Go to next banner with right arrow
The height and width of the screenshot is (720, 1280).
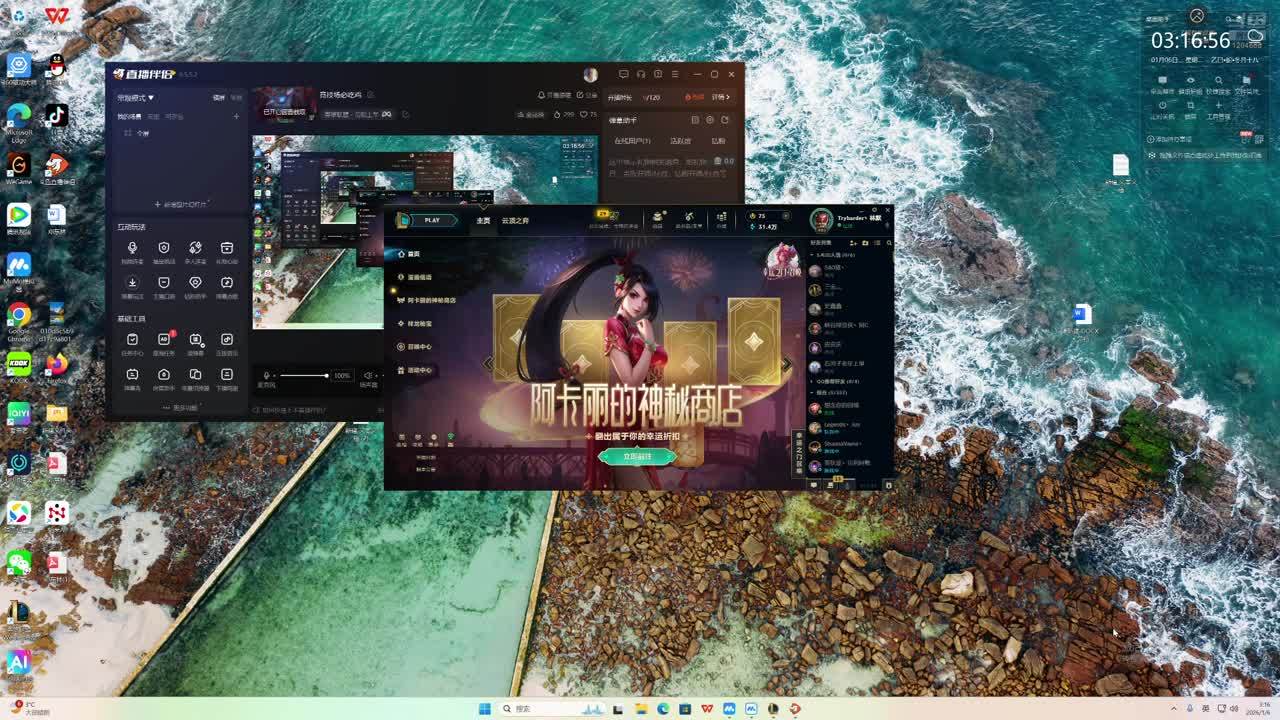click(x=787, y=364)
